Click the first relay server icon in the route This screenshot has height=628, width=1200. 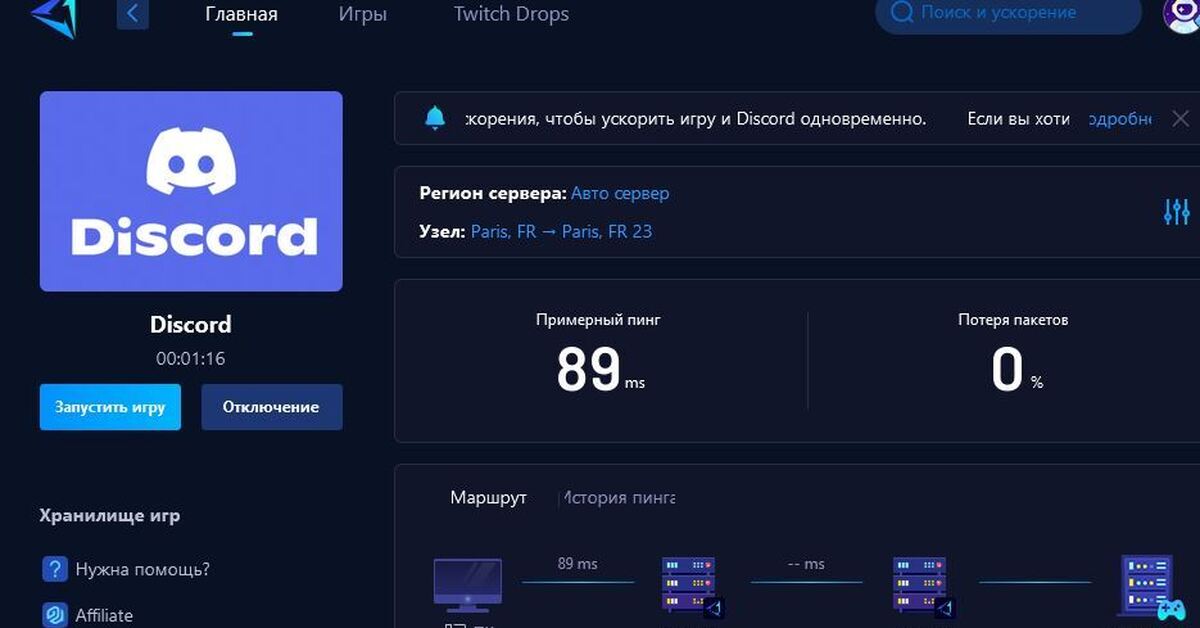coord(691,587)
